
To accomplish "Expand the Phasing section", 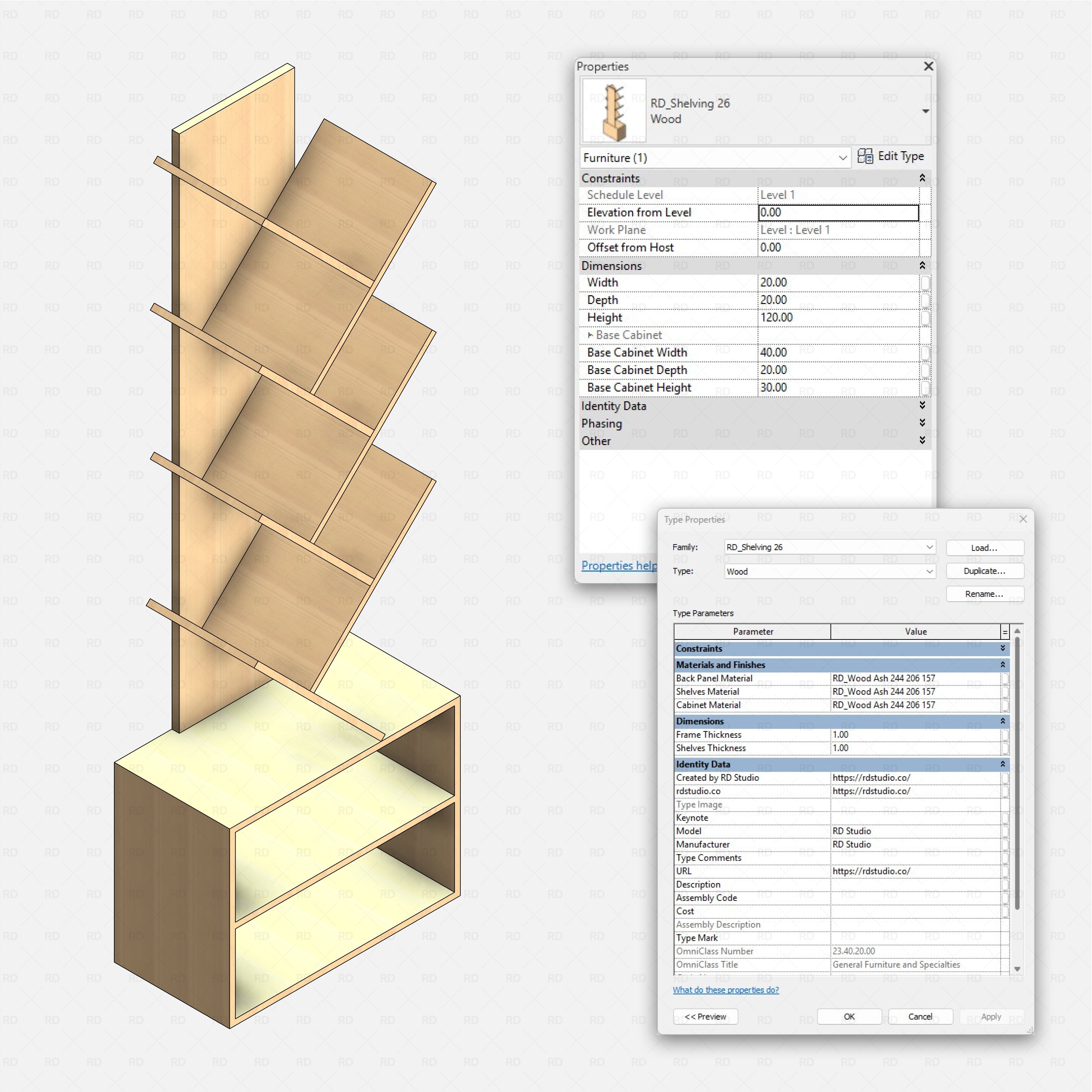I will coord(922,423).
